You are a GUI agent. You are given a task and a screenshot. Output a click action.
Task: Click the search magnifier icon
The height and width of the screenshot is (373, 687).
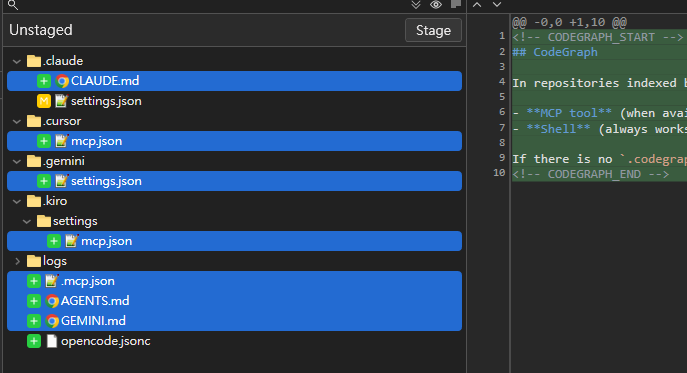[13, 5]
